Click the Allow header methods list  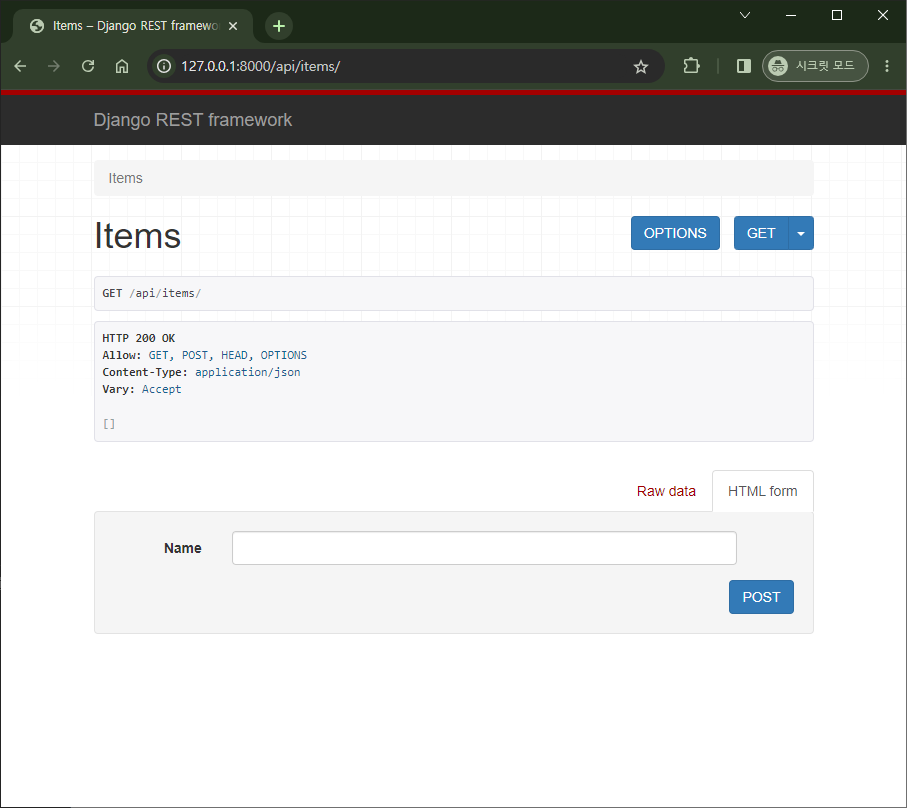228,355
